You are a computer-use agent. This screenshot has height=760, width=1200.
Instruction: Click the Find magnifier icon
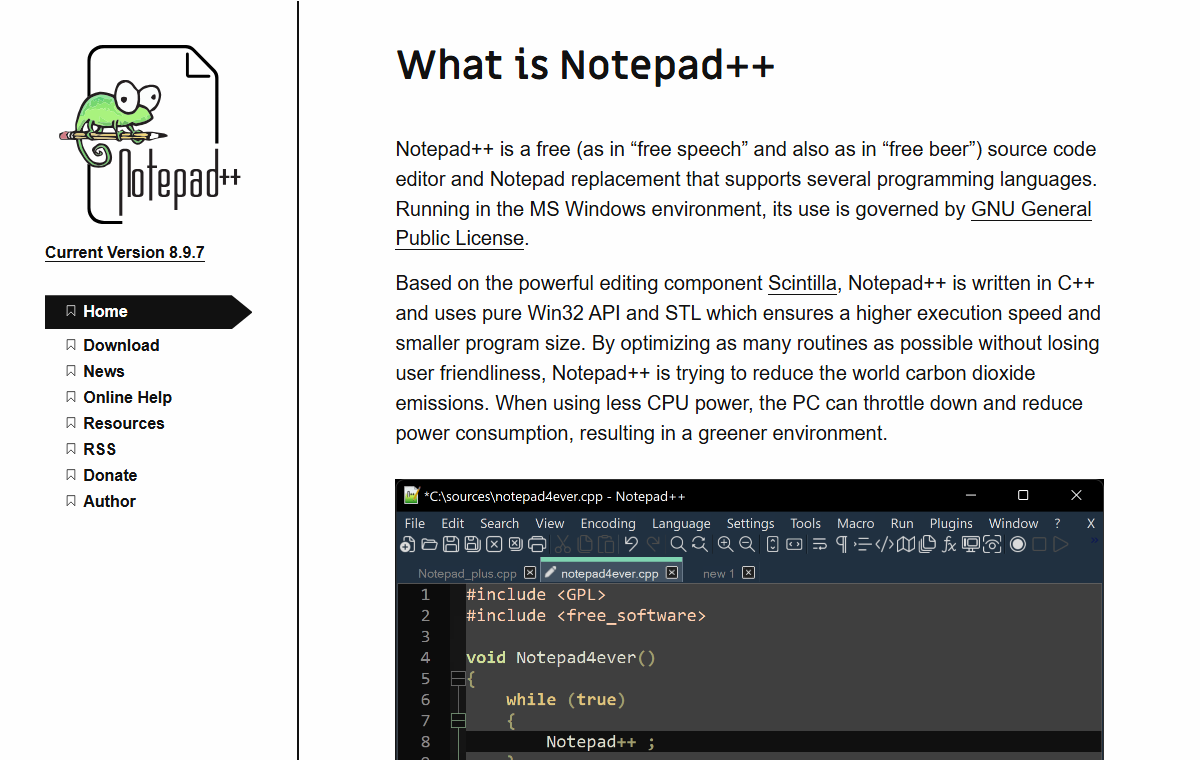678,544
